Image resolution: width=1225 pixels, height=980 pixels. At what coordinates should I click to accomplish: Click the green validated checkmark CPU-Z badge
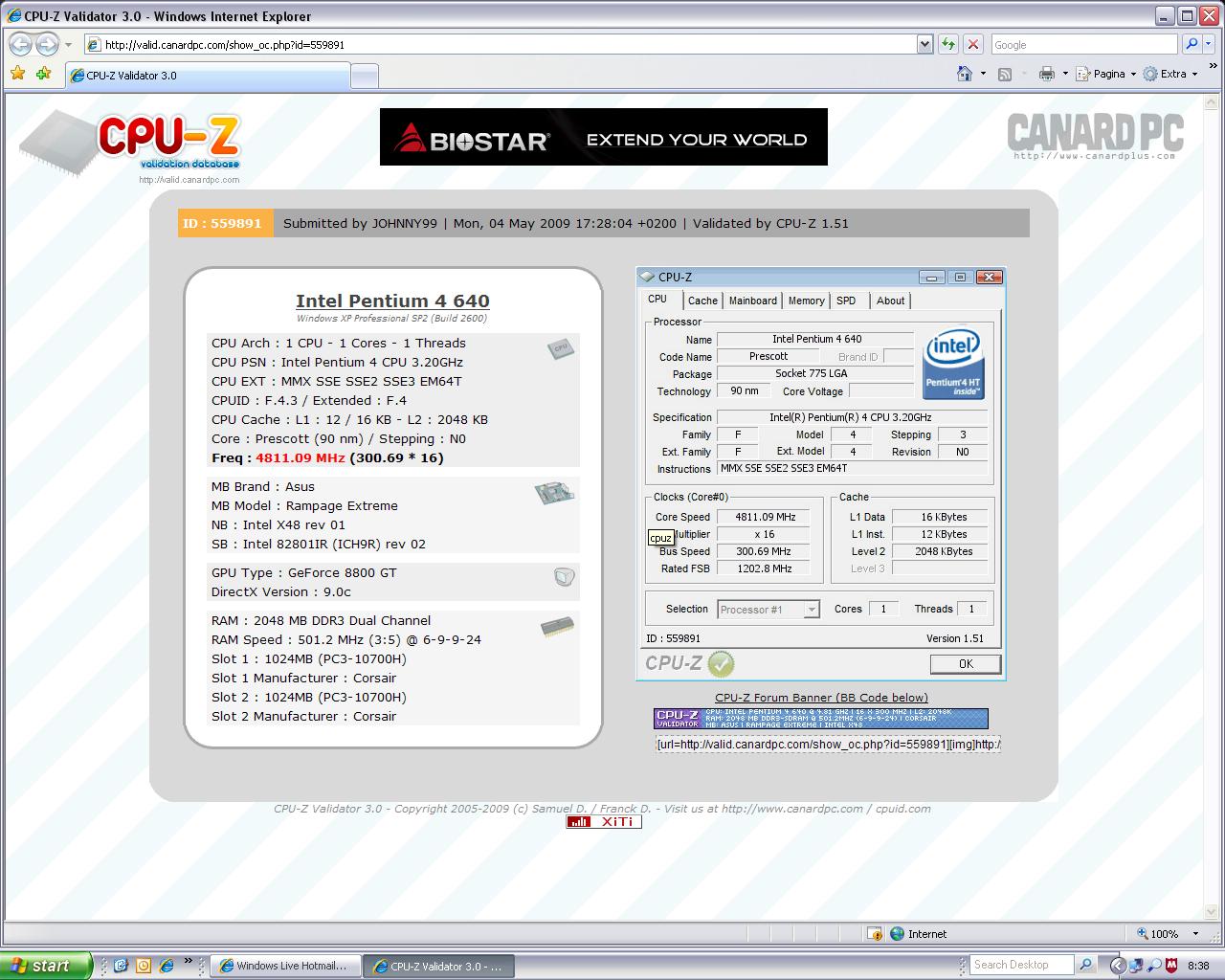pos(721,663)
